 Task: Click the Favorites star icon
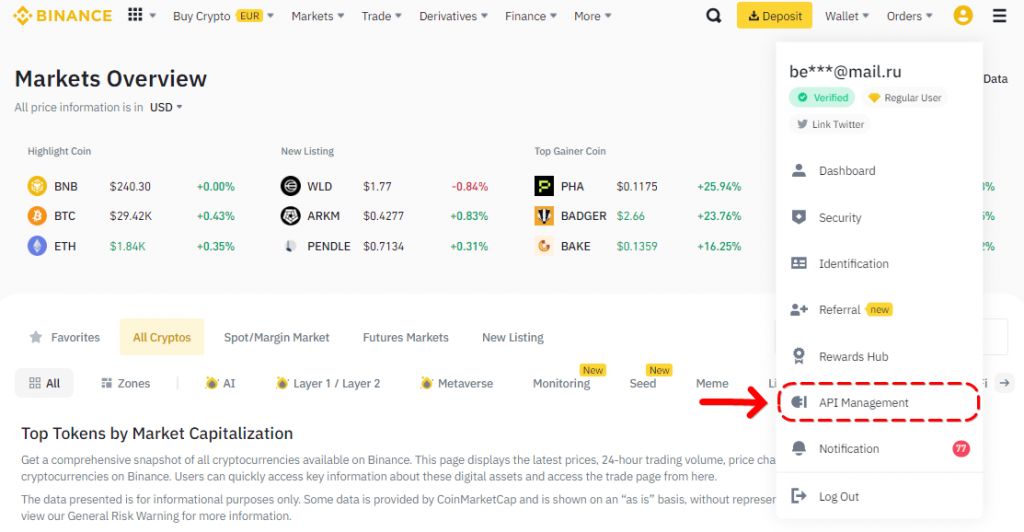(x=36, y=337)
